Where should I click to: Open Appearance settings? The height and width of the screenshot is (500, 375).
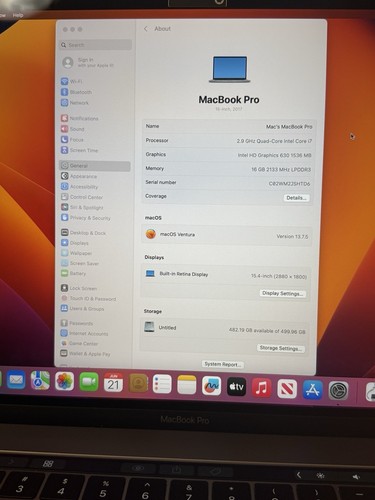point(79,176)
